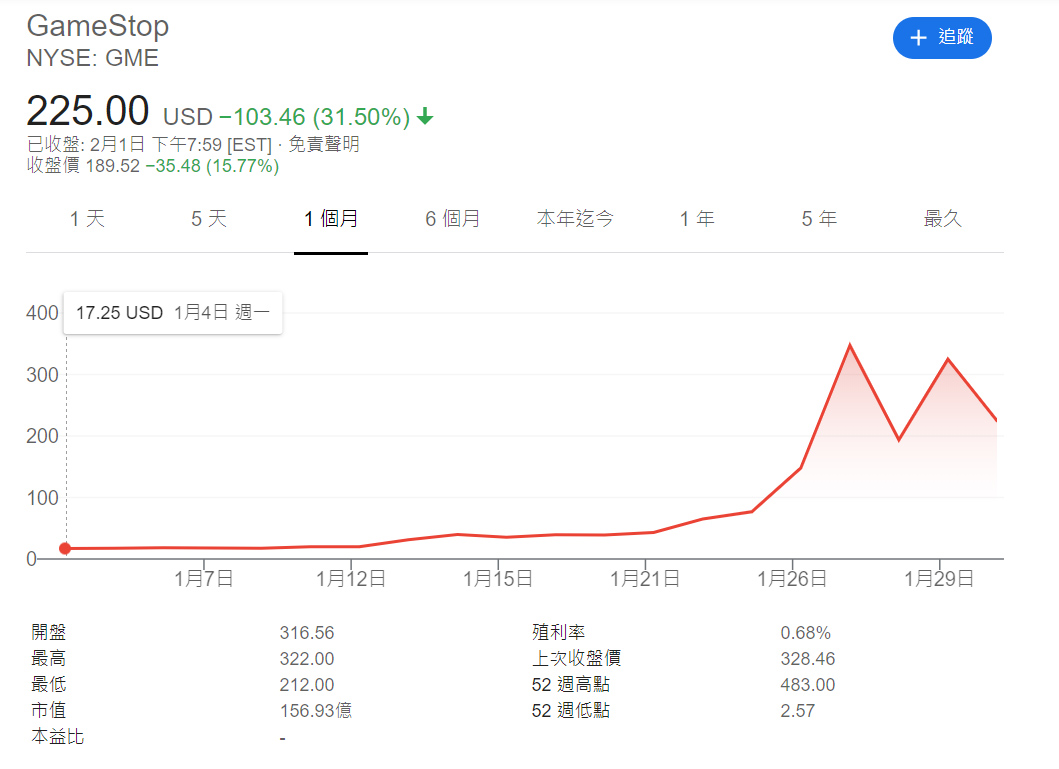Image resolution: width=1059 pixels, height=769 pixels.
Task: Switch to the 1 天 range tab
Action: 87,219
